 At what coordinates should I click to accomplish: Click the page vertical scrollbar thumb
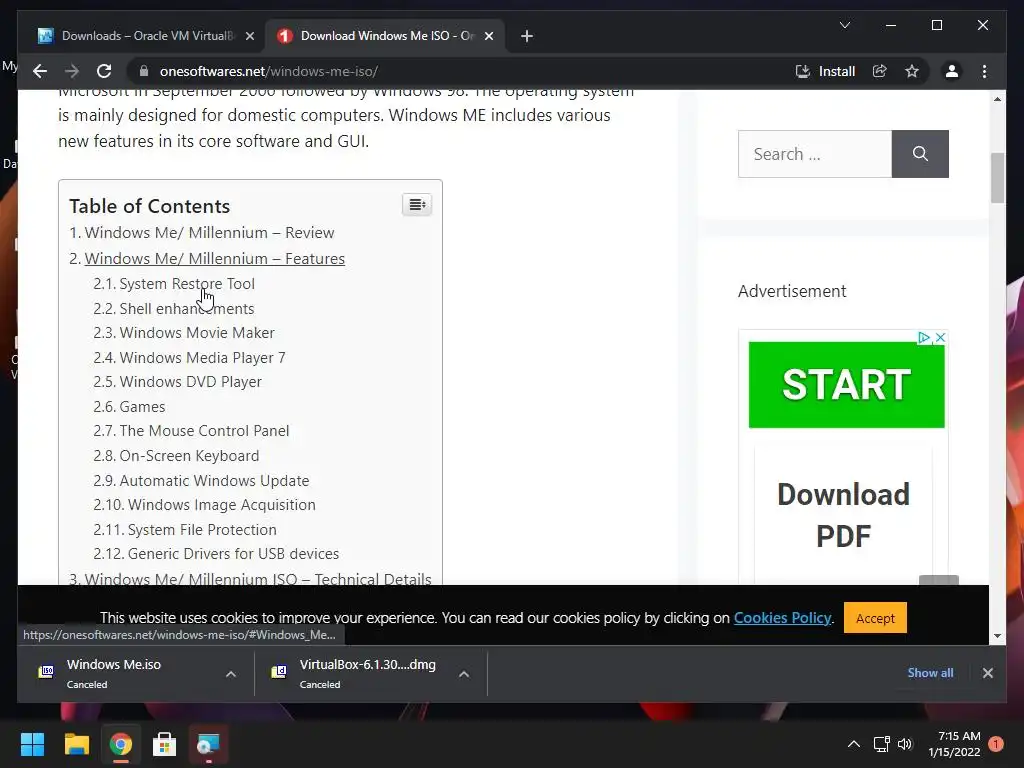(997, 178)
